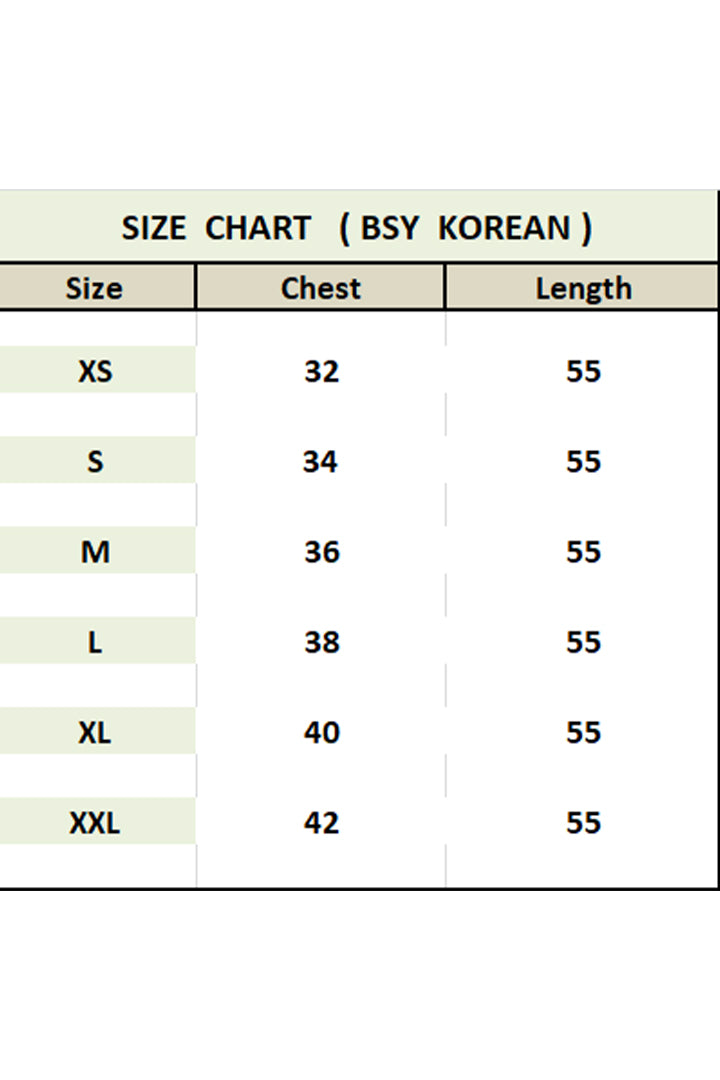Select chest value 42
Viewport: 720px width, 1080px height.
pyautogui.click(x=321, y=822)
